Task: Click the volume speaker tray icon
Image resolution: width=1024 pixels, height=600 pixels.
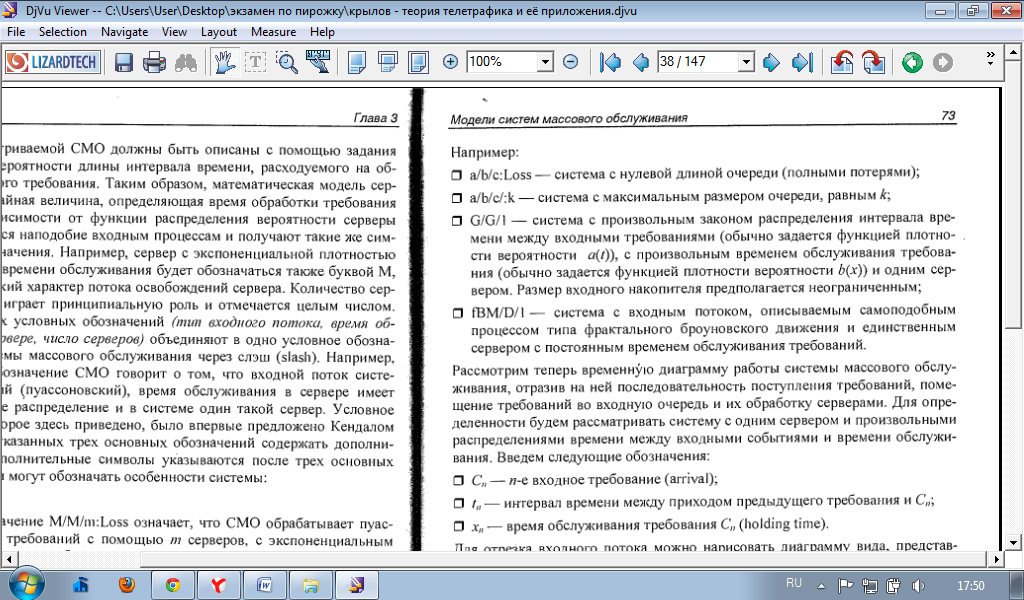Action: pos(918,586)
